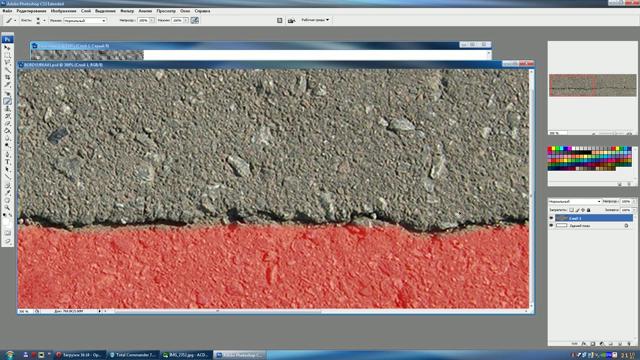Image resolution: width=640 pixels, height=360 pixels.
Task: Hide the background layer via eye icon
Action: click(x=551, y=225)
